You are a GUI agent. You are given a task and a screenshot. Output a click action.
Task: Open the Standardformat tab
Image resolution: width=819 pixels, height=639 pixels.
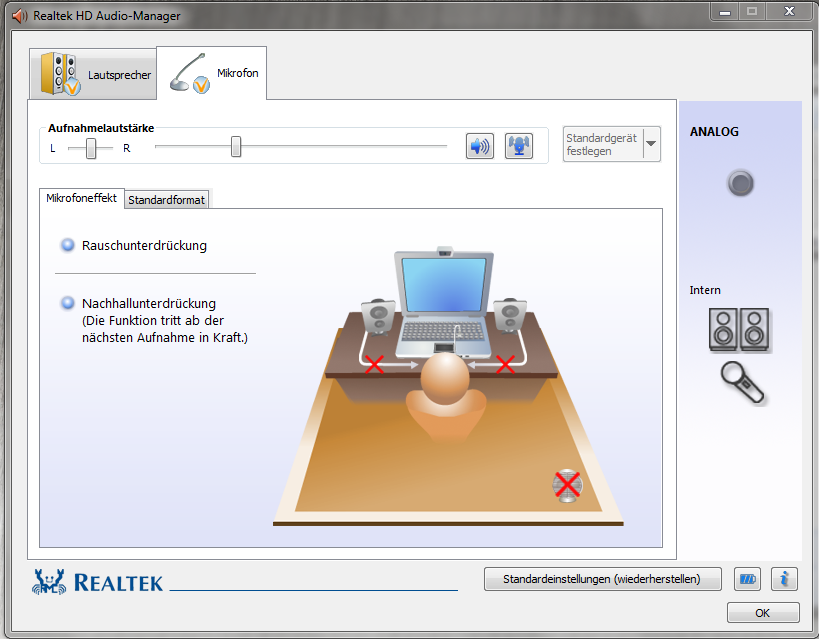[166, 200]
